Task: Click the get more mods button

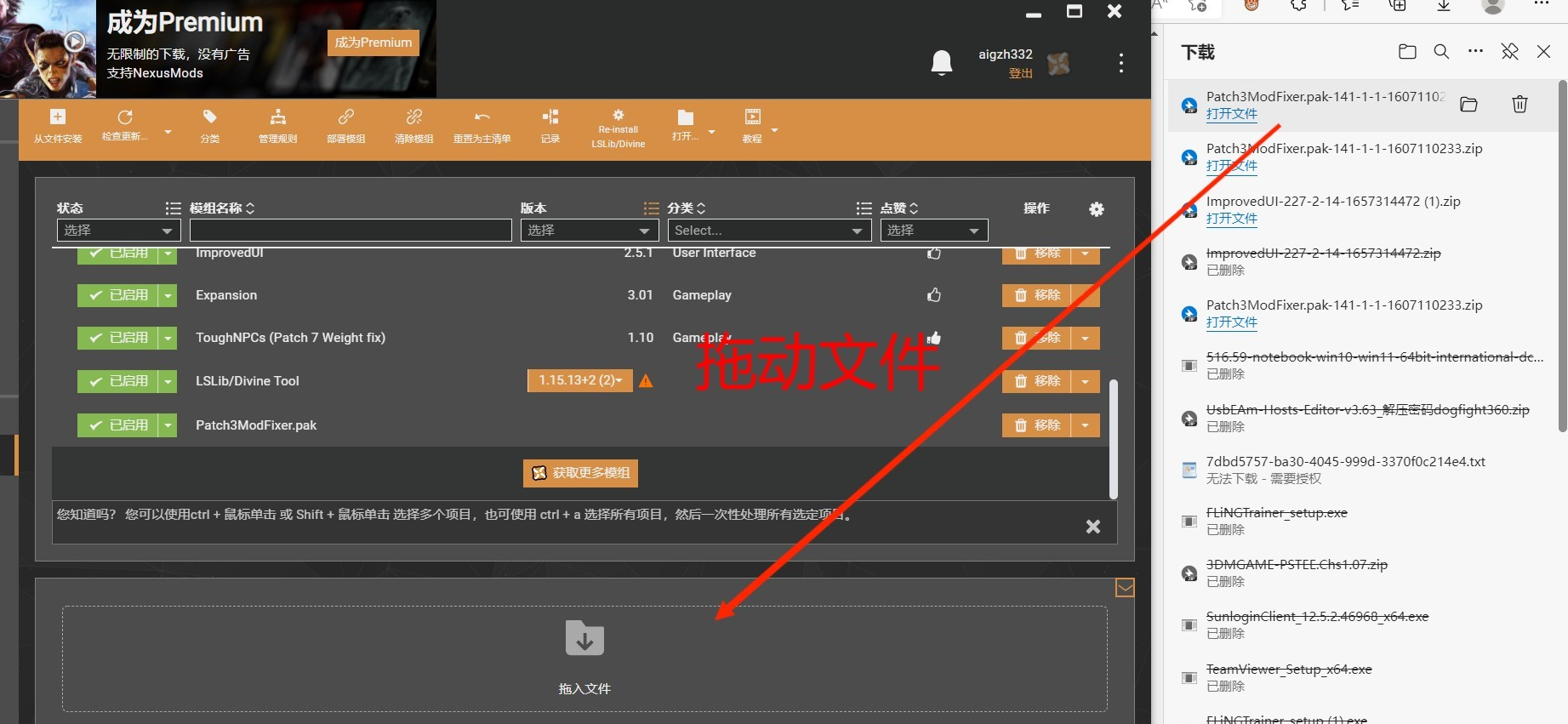Action: pyautogui.click(x=580, y=473)
